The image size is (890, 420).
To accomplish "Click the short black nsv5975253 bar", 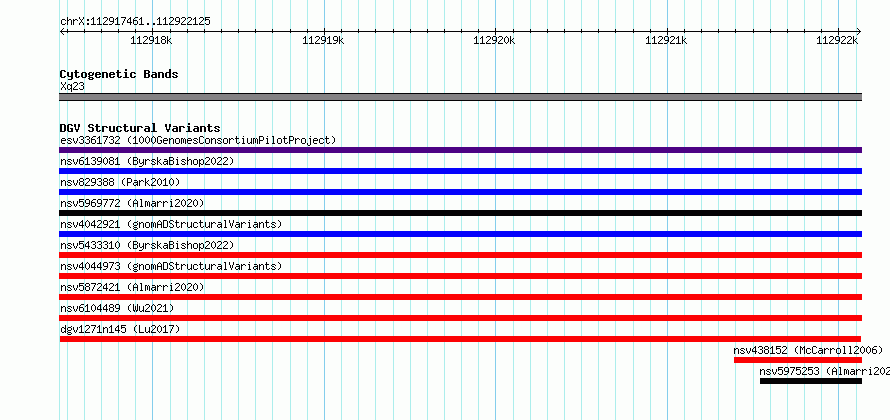I will [x=811, y=381].
